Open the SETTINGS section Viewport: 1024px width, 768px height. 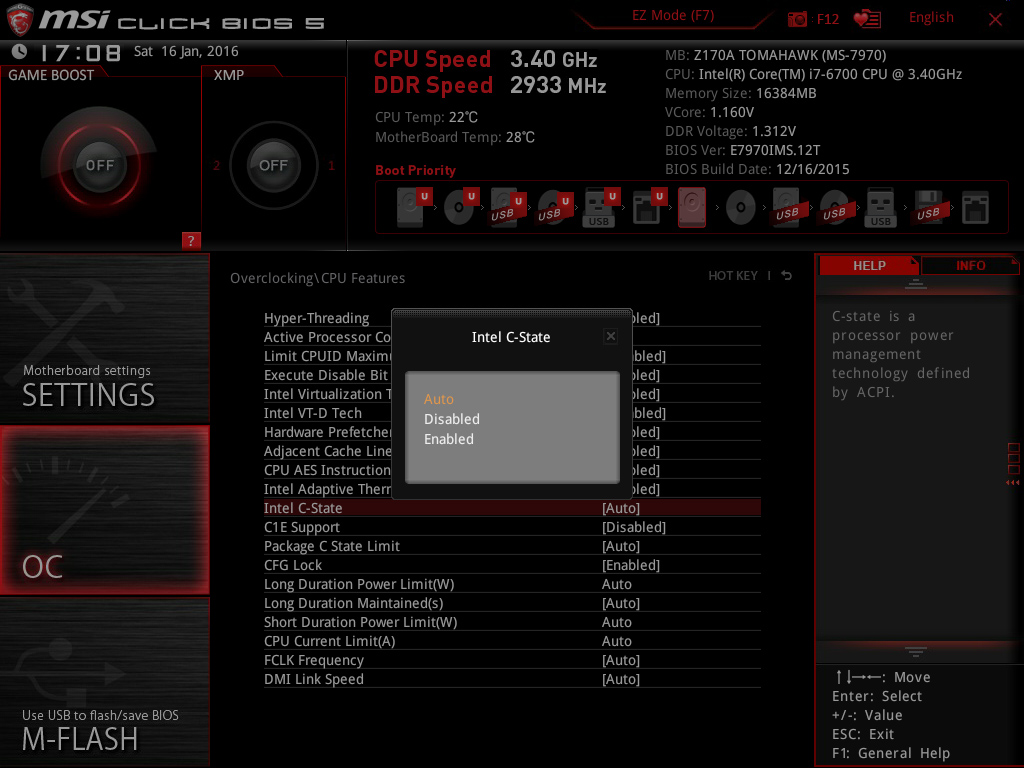(x=104, y=339)
